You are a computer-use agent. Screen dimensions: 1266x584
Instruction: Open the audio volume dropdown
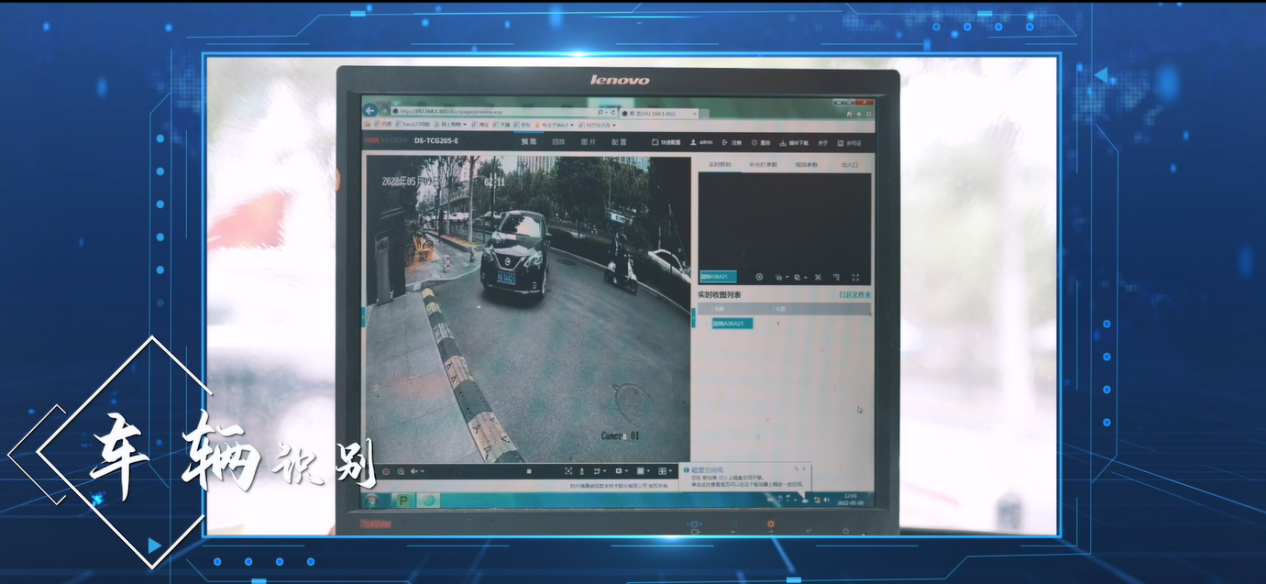point(418,471)
